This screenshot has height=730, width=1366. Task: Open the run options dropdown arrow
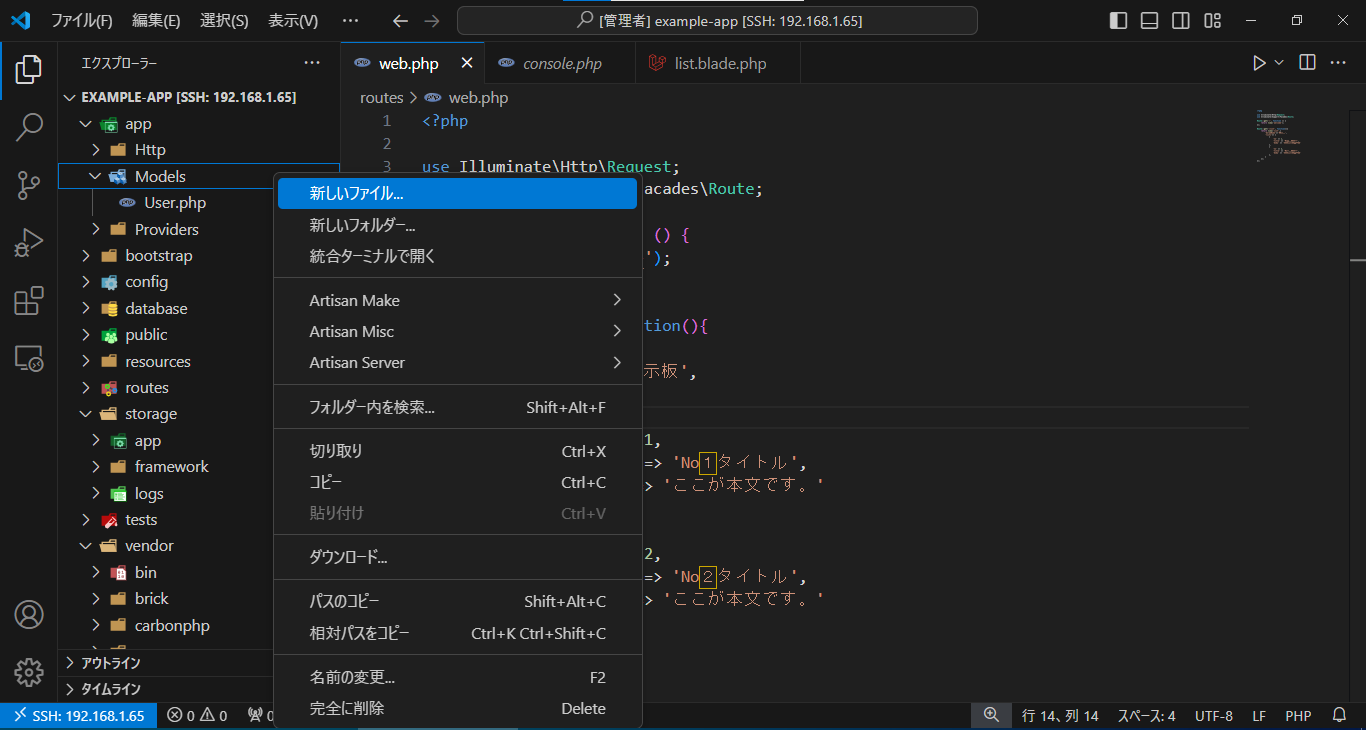[x=1279, y=63]
